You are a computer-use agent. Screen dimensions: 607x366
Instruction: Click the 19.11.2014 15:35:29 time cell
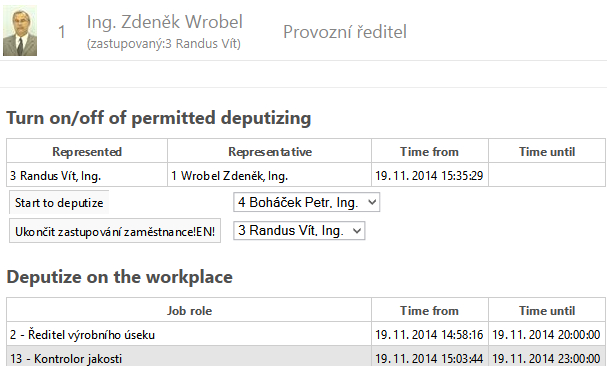pyautogui.click(x=430, y=175)
